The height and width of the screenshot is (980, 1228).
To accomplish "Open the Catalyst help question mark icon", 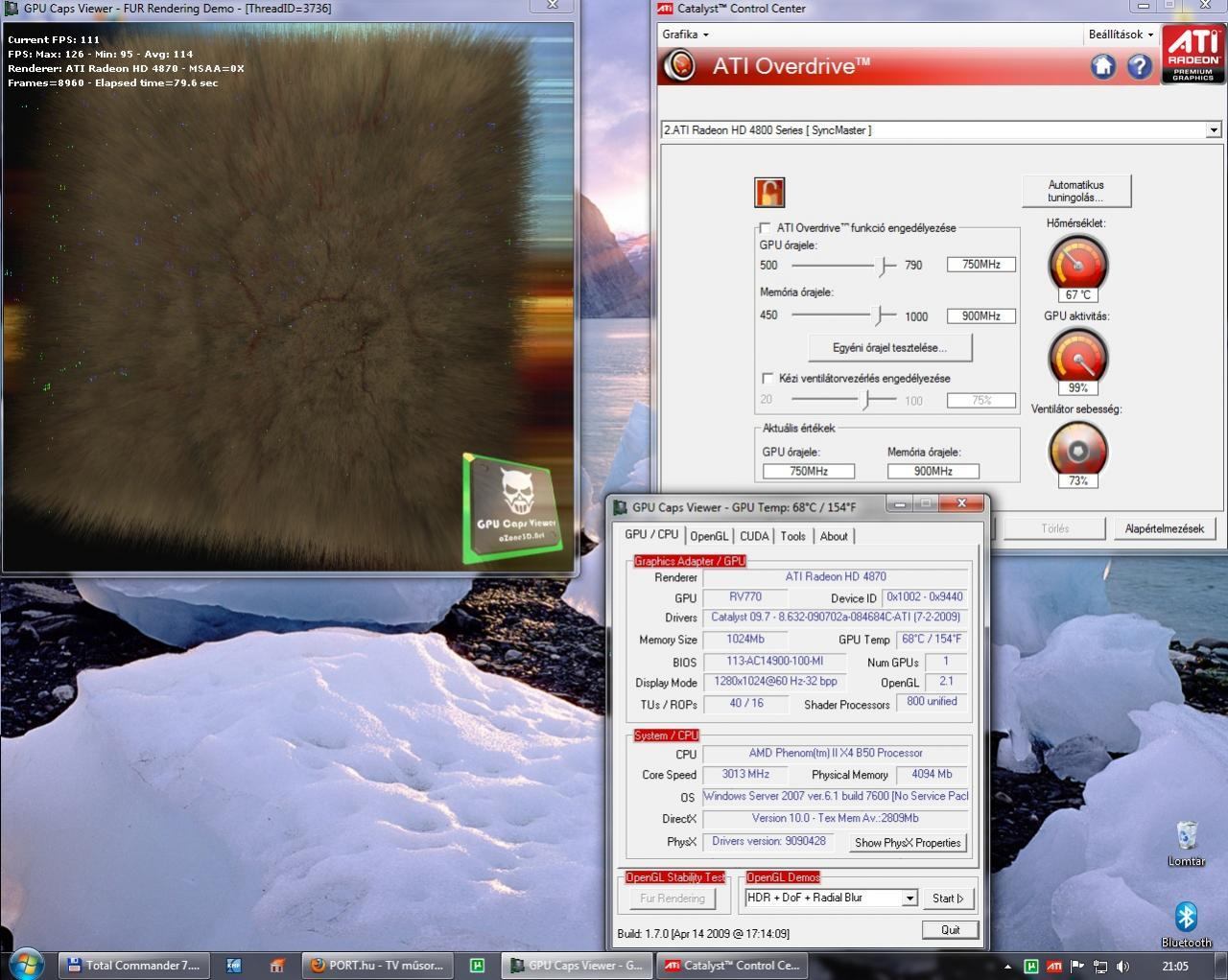I will [1139, 66].
